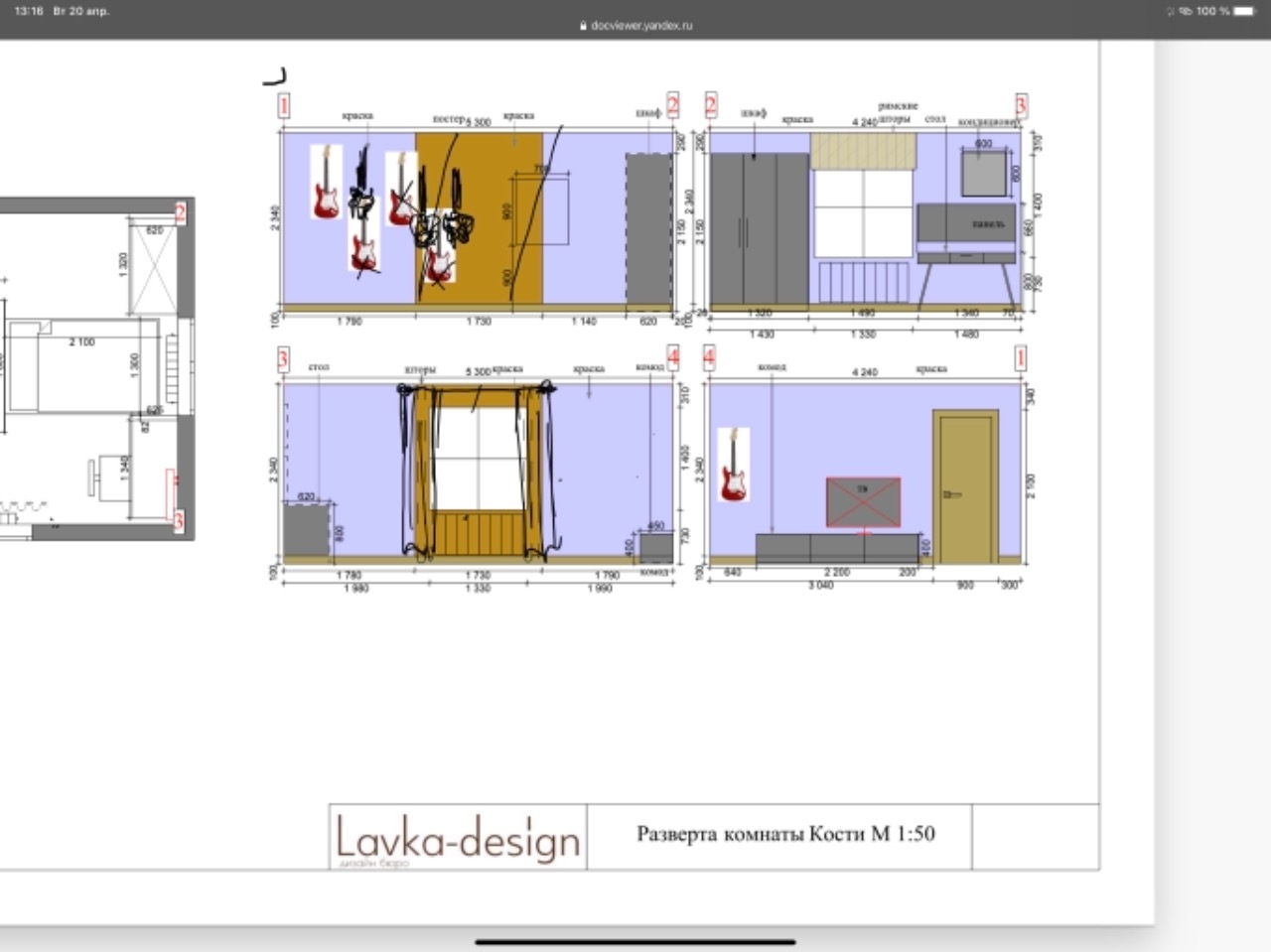The image size is (1271, 952).
Task: Tap the long grey TV console in wall 4
Action: (838, 549)
